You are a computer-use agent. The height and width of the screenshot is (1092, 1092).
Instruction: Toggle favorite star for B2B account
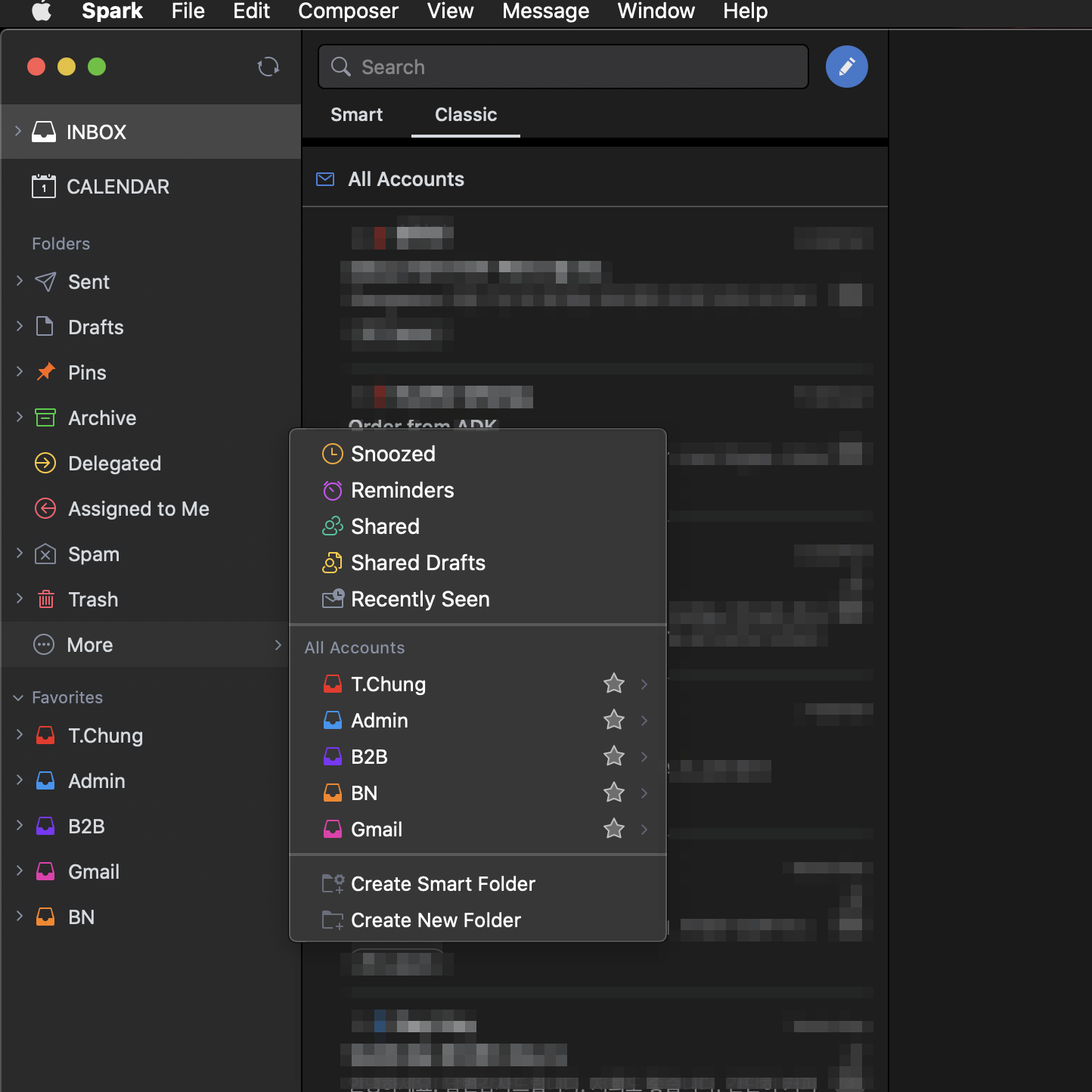pyautogui.click(x=614, y=756)
